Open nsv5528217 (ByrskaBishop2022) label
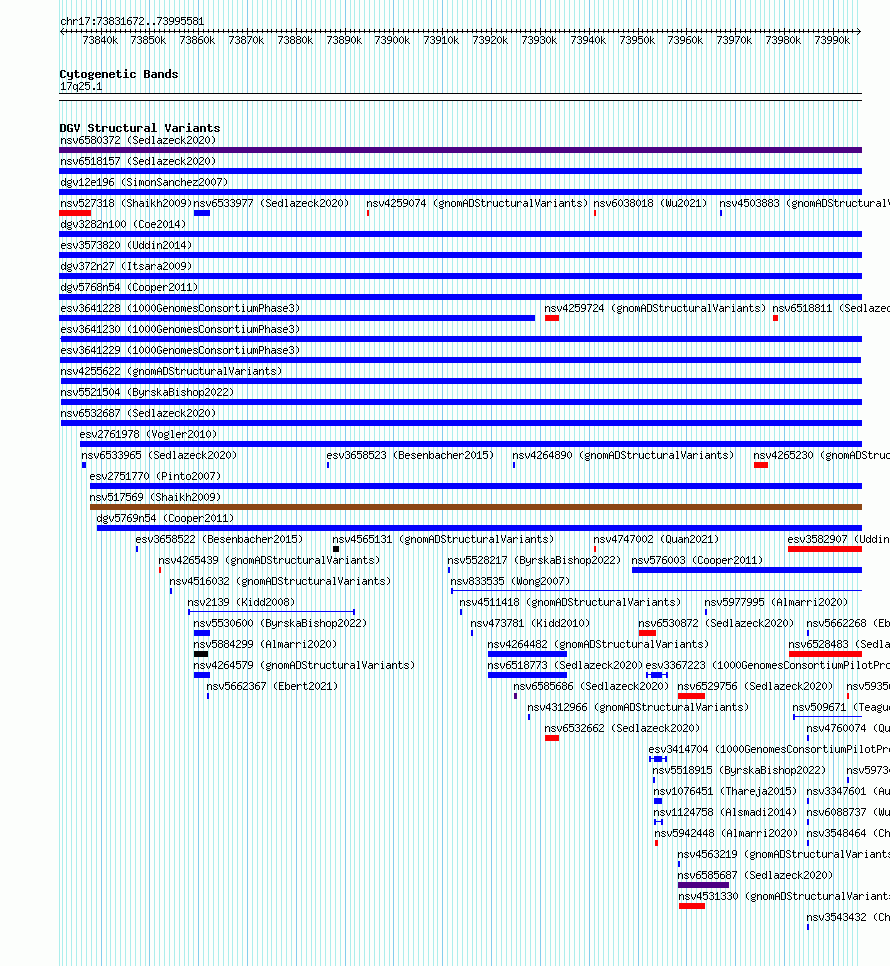The image size is (890, 966). point(534,560)
